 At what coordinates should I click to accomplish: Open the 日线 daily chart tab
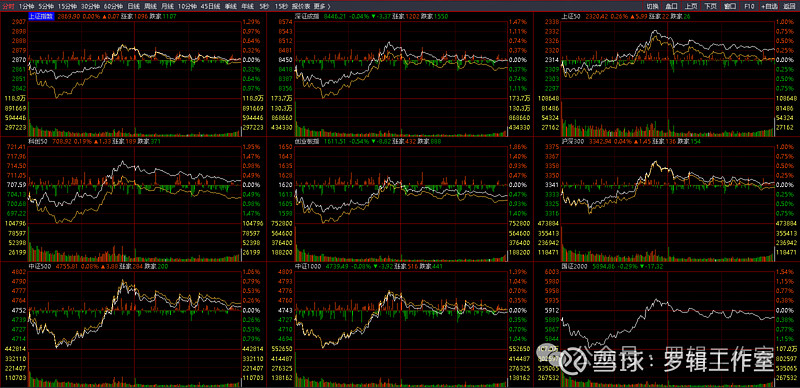(x=134, y=6)
